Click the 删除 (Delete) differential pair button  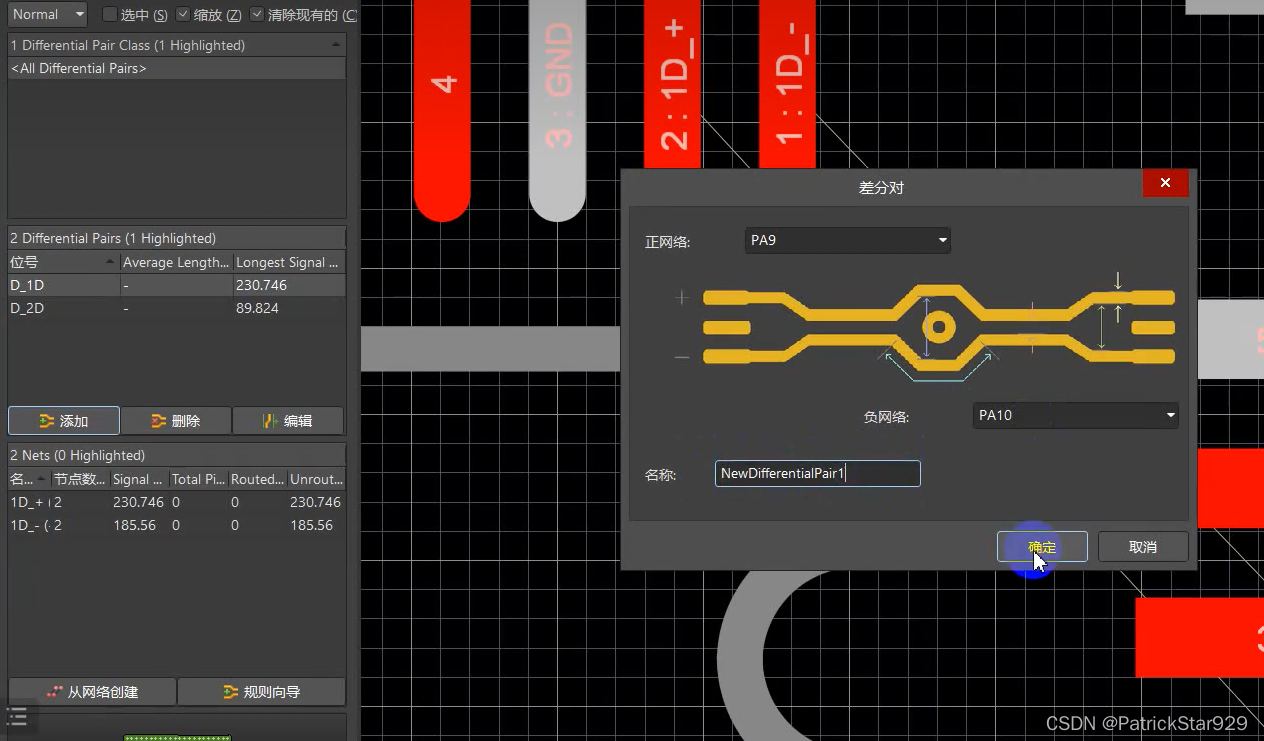pyautogui.click(x=176, y=421)
